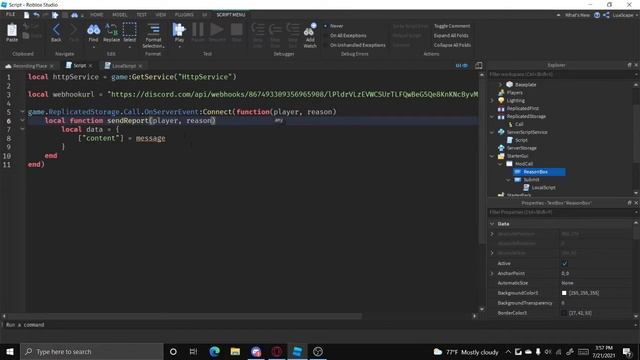
Task: Click the share icon beside username
Action: click(x=606, y=15)
